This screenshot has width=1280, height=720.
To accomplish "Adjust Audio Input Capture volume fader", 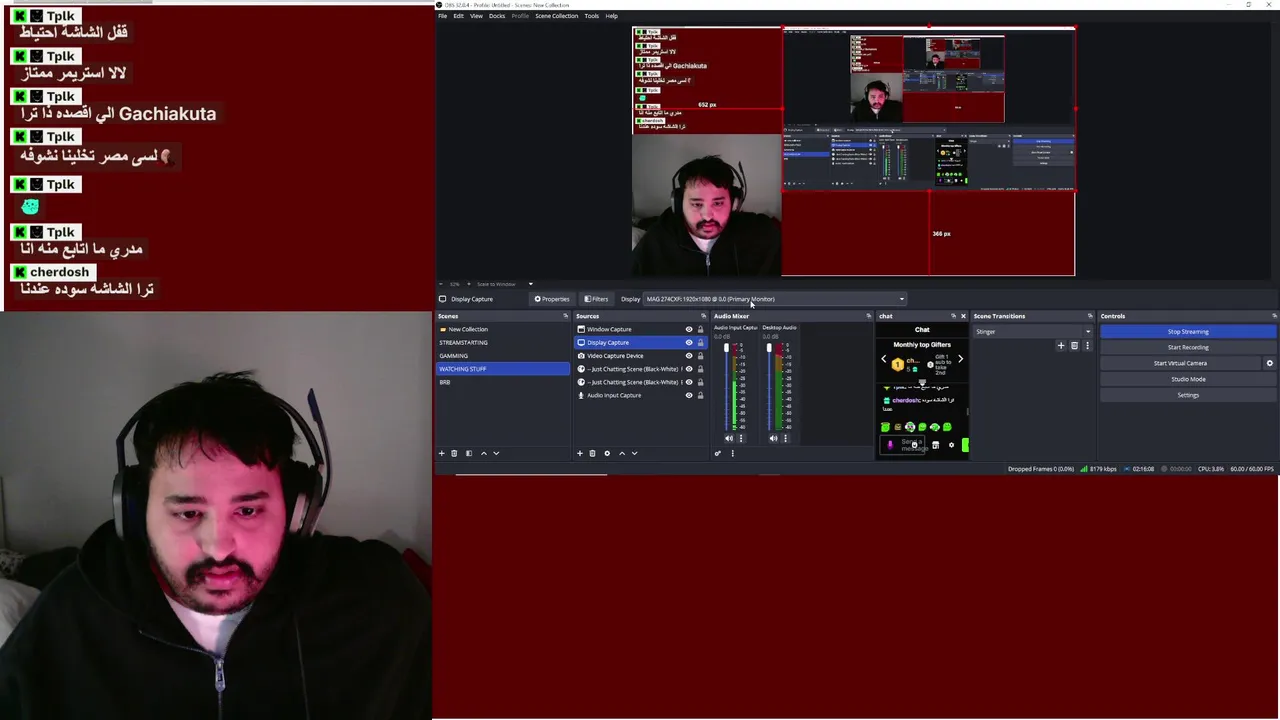I will [x=727, y=348].
